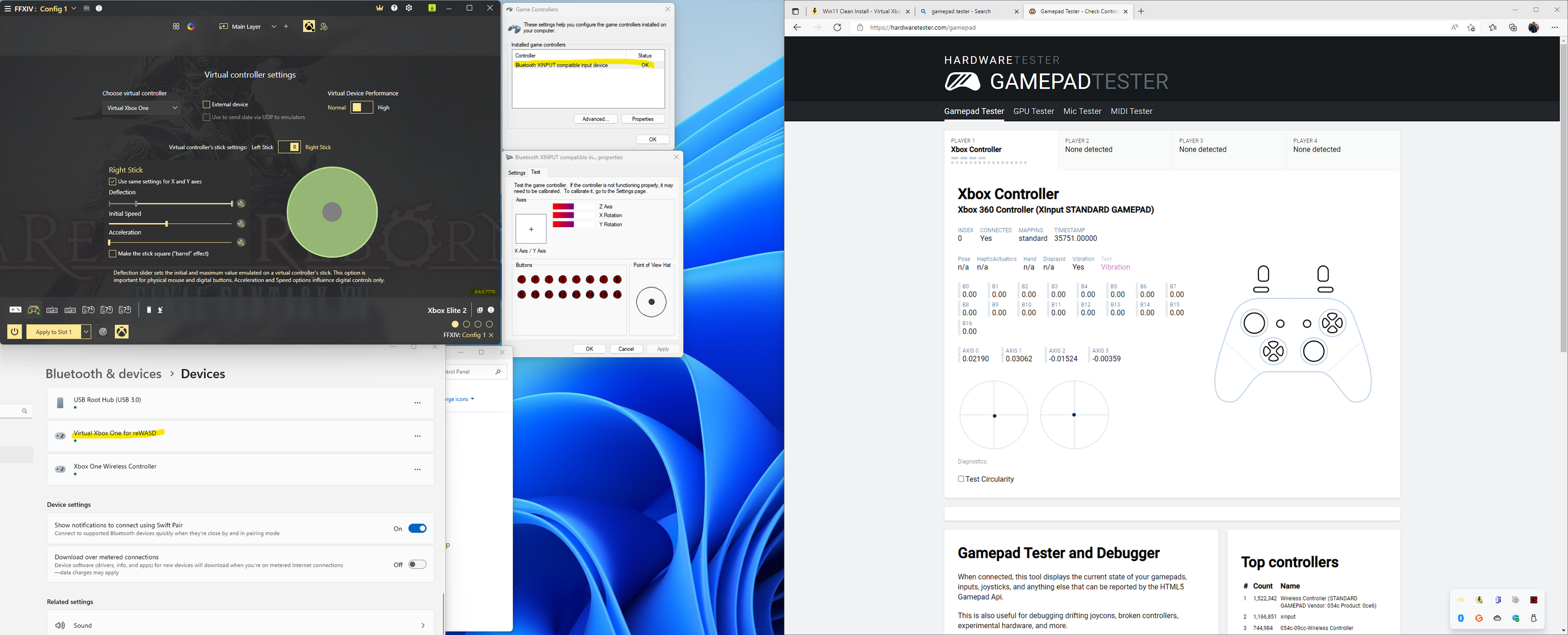Click the reWASD power remap toggle button
The width and height of the screenshot is (1568, 635).
tap(15, 332)
